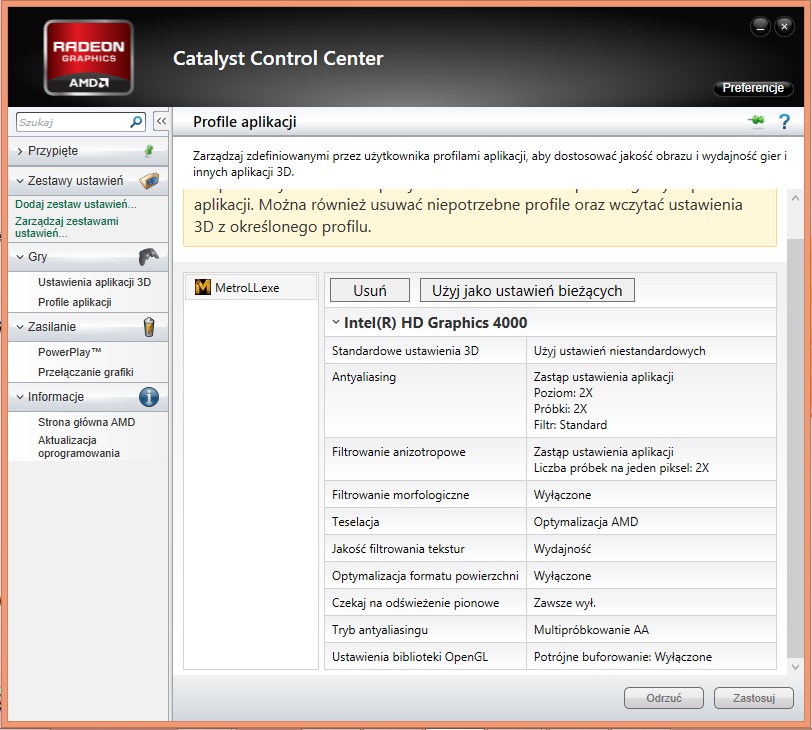Select Profile aplikacji in sidebar
The image size is (812, 730).
[x=75, y=302]
